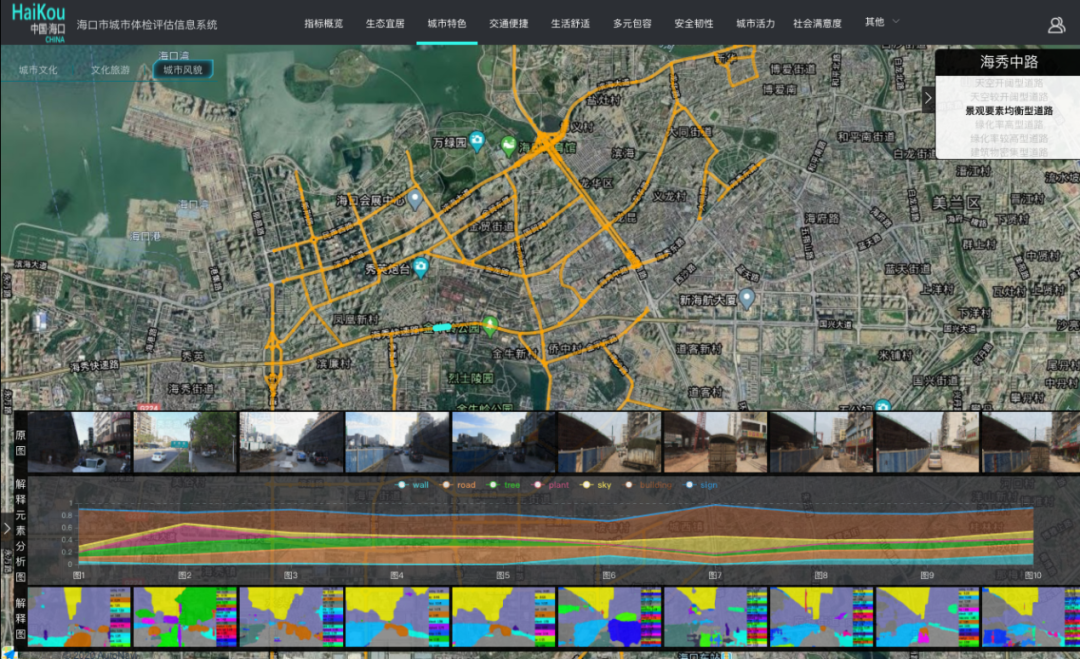
Task: Choose 绿化率较高型道路 road type
Action: (x=1008, y=138)
